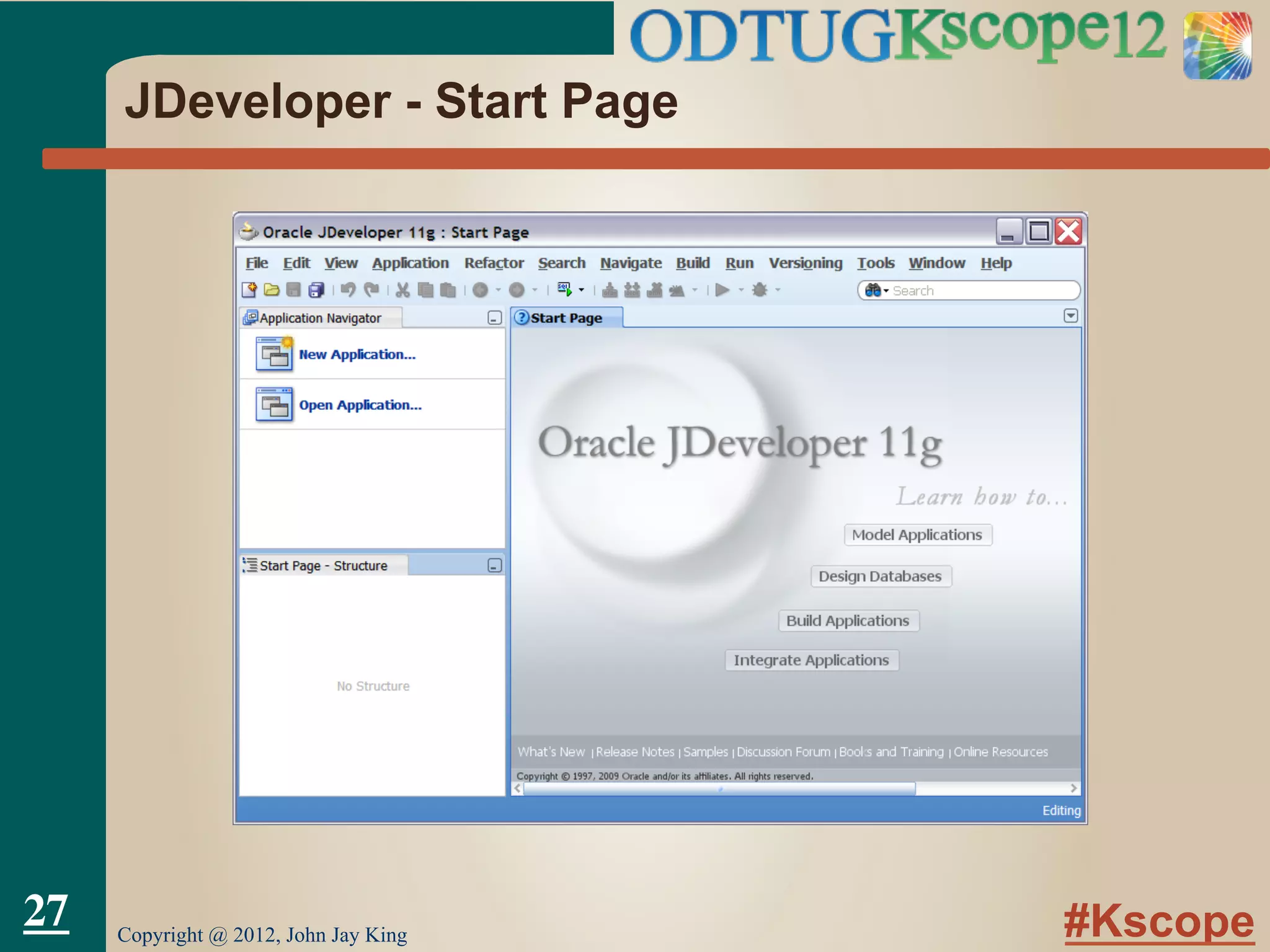The height and width of the screenshot is (952, 1270).
Task: Click the Open Application window icon
Action: tap(274, 404)
